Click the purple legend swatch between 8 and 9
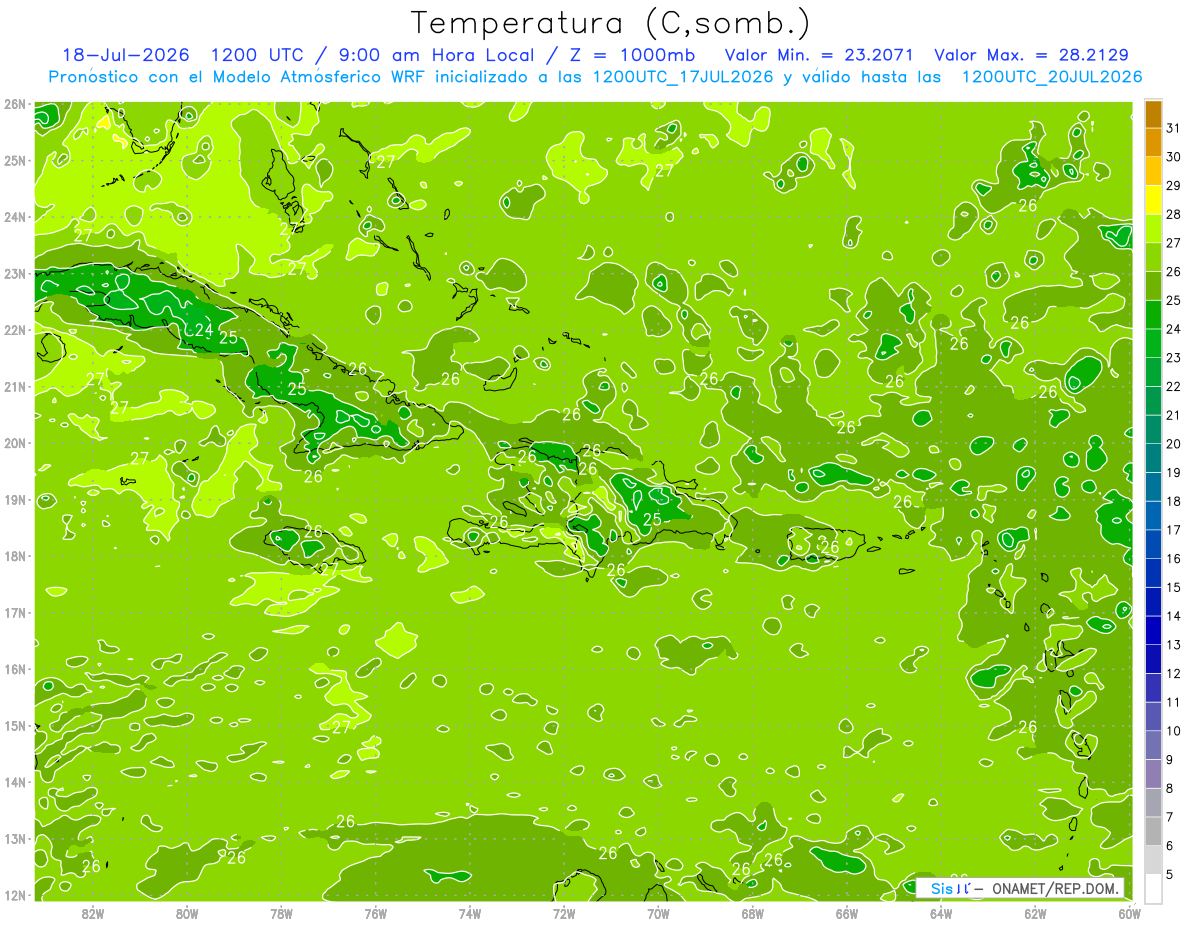 click(1153, 774)
